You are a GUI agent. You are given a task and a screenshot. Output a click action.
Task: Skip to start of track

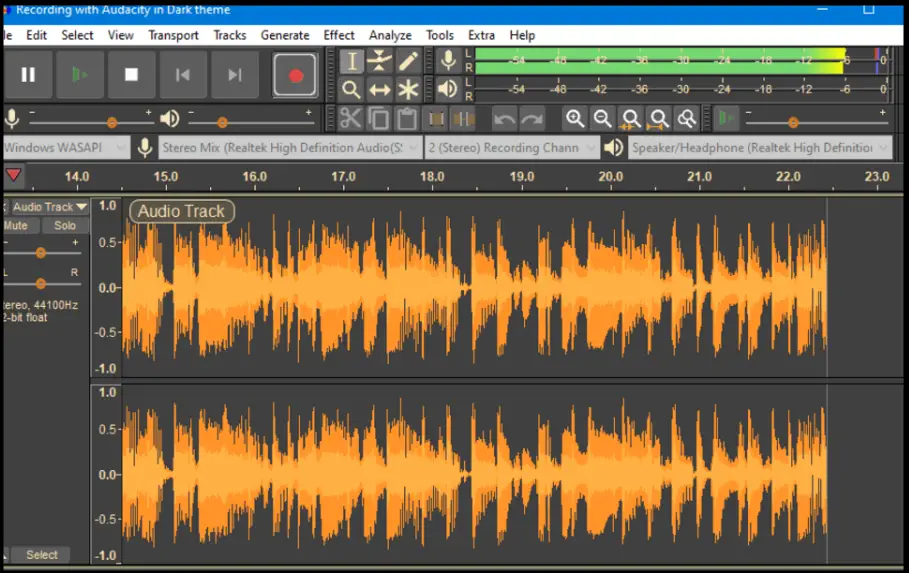click(x=183, y=75)
